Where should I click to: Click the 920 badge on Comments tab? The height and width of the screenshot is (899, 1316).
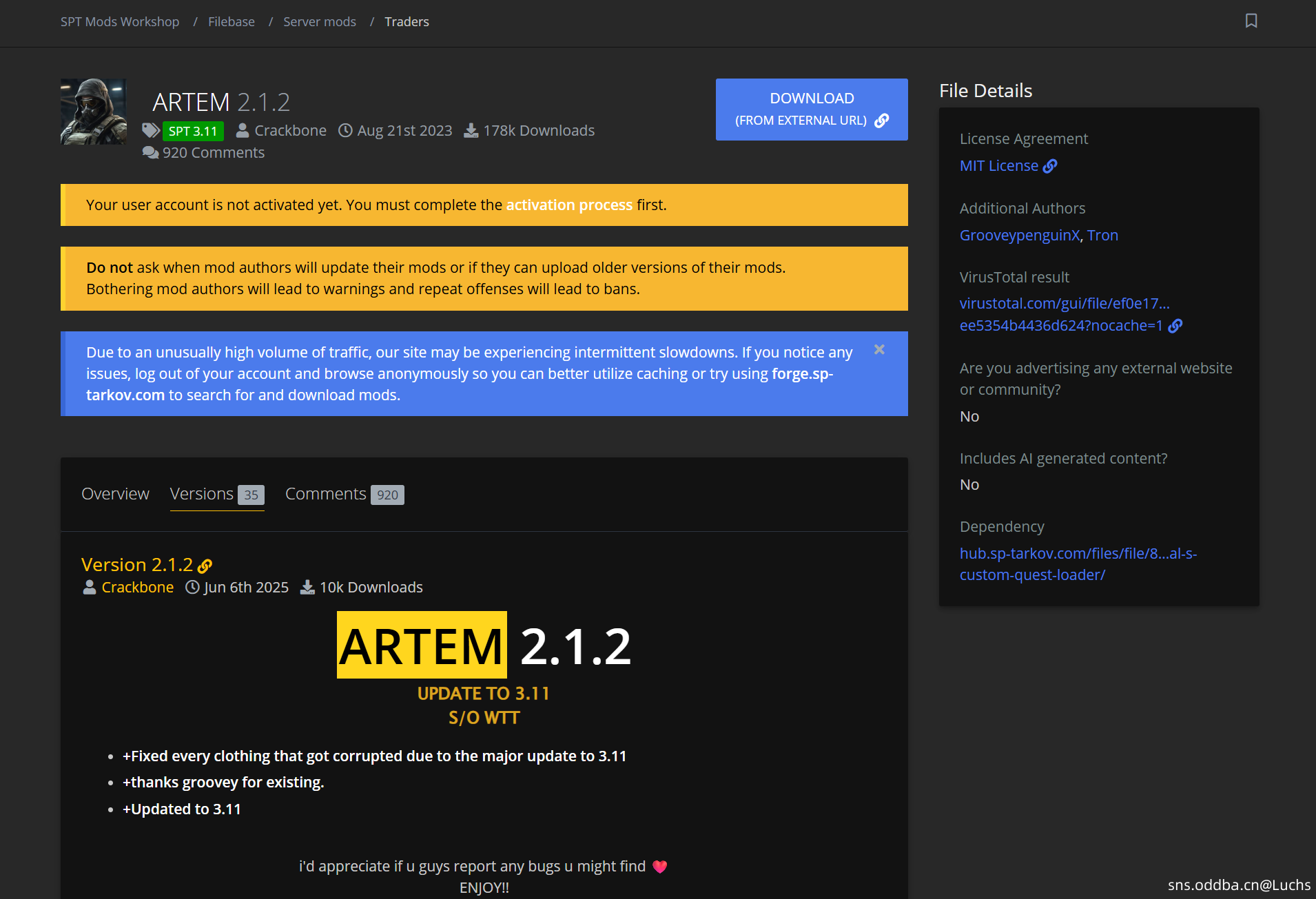pyautogui.click(x=387, y=495)
